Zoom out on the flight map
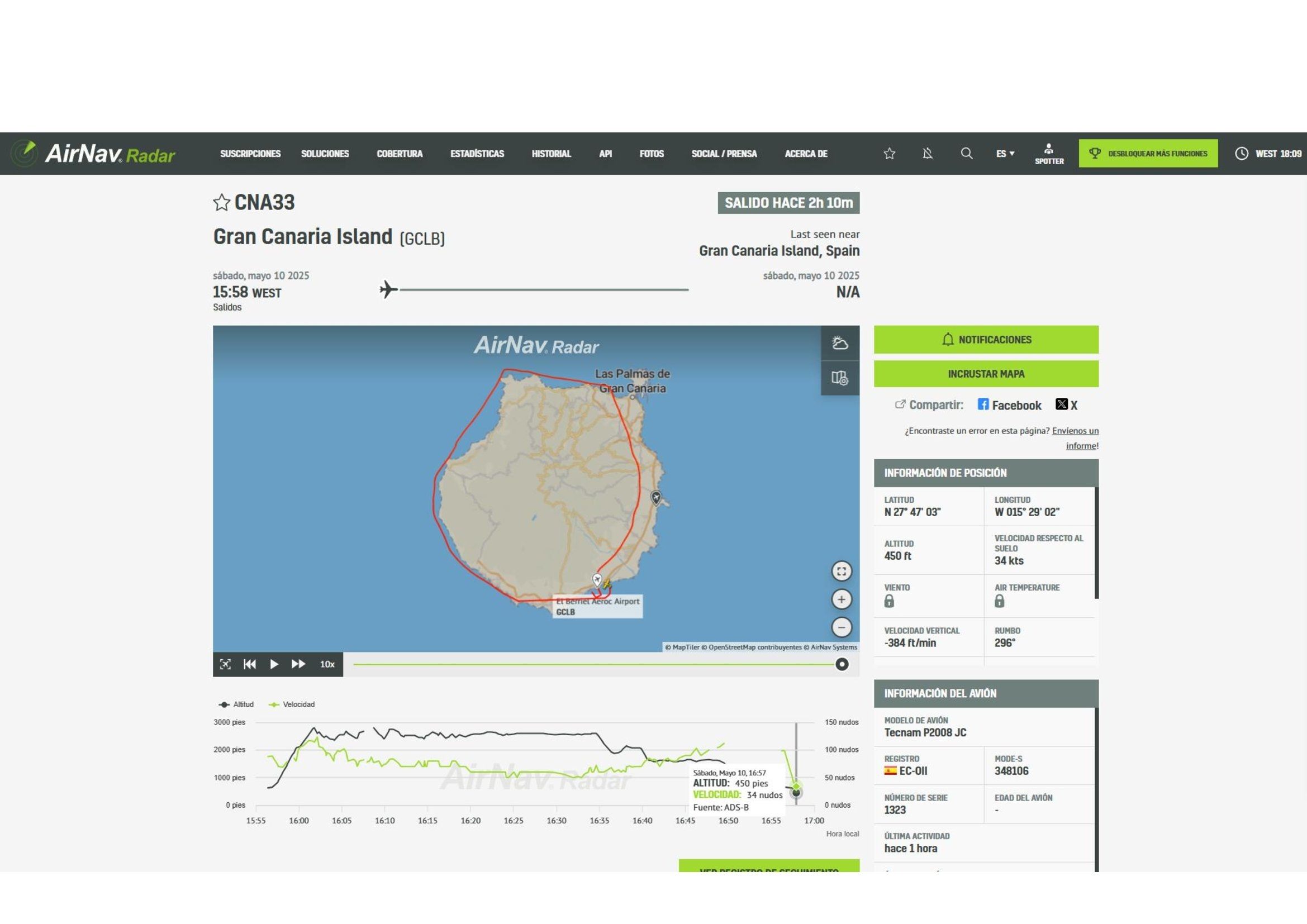 tap(841, 627)
